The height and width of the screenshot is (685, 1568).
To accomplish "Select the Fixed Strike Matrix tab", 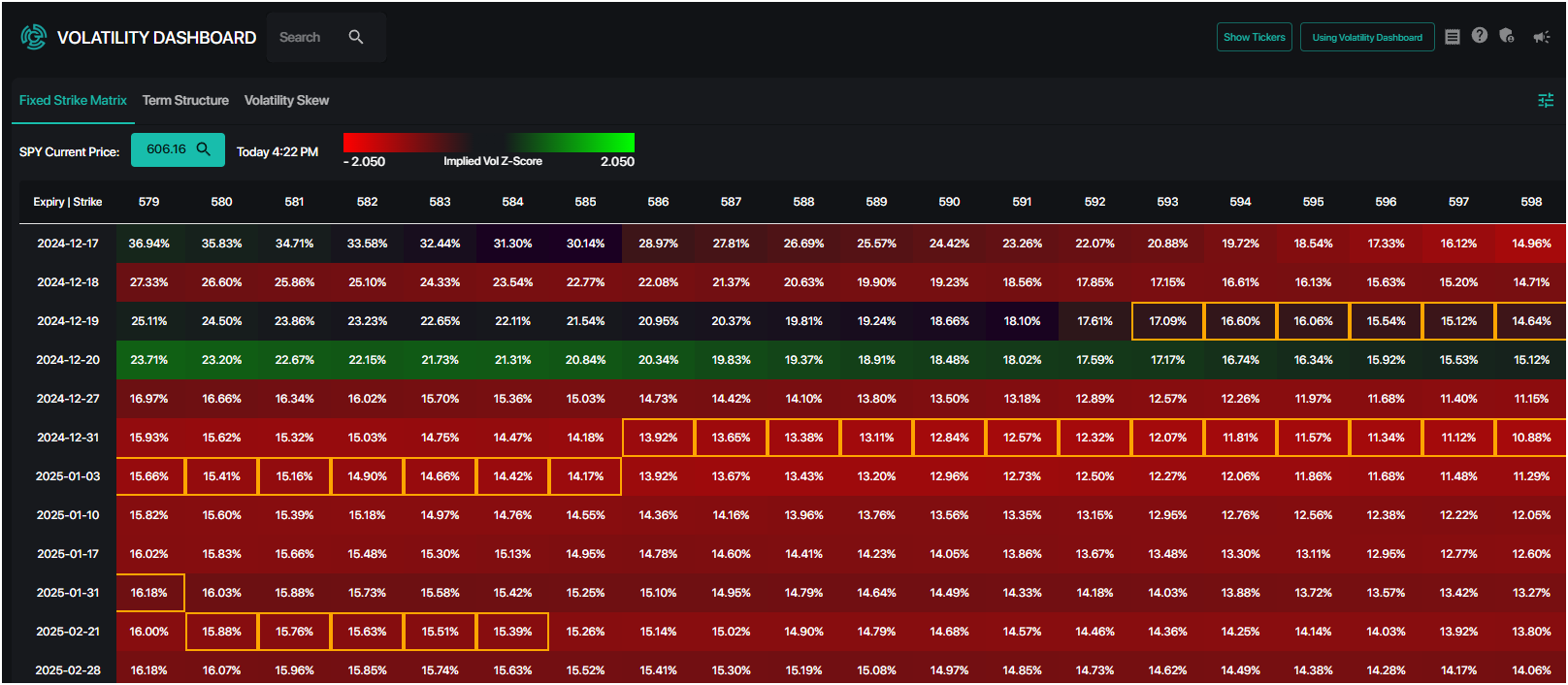I will click(x=73, y=100).
